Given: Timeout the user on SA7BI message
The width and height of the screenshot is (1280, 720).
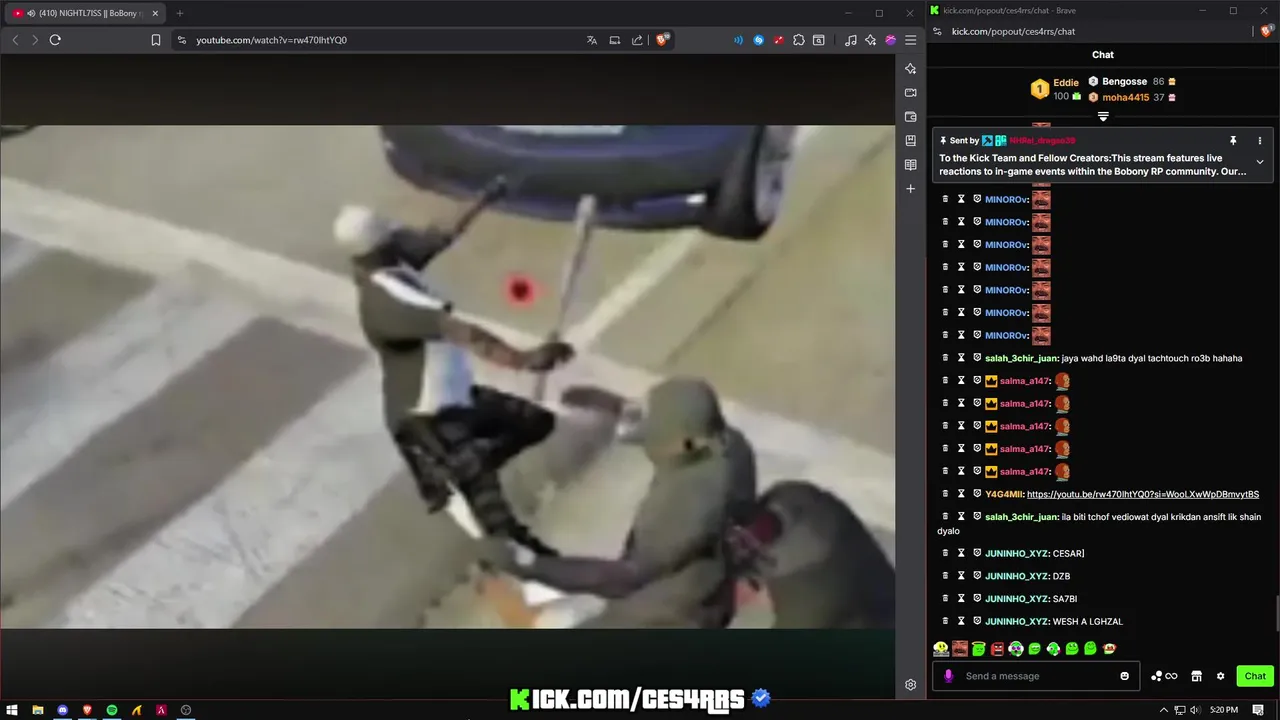Looking at the screenshot, I should (x=961, y=598).
